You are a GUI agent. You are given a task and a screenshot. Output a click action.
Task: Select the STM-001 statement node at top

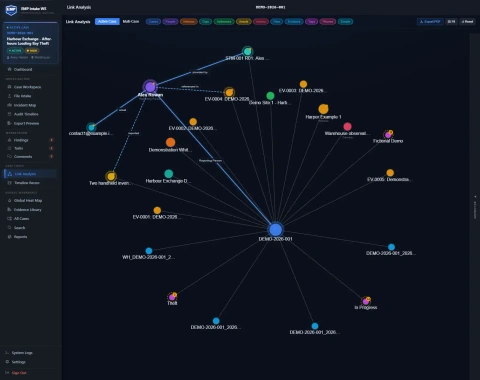[x=247, y=51]
